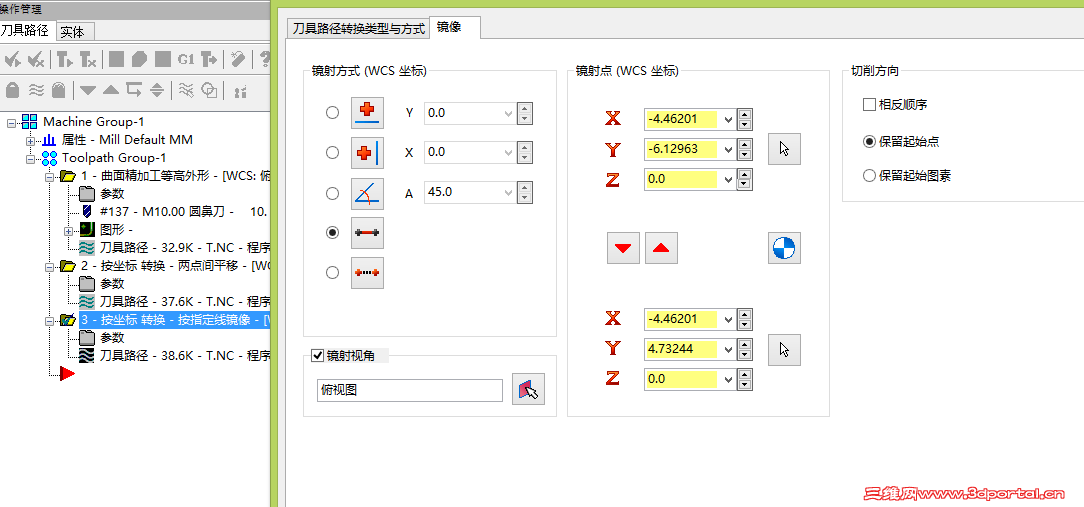The width and height of the screenshot is (1084, 507).
Task: Click the 俯视图 view name field
Action: (408, 390)
